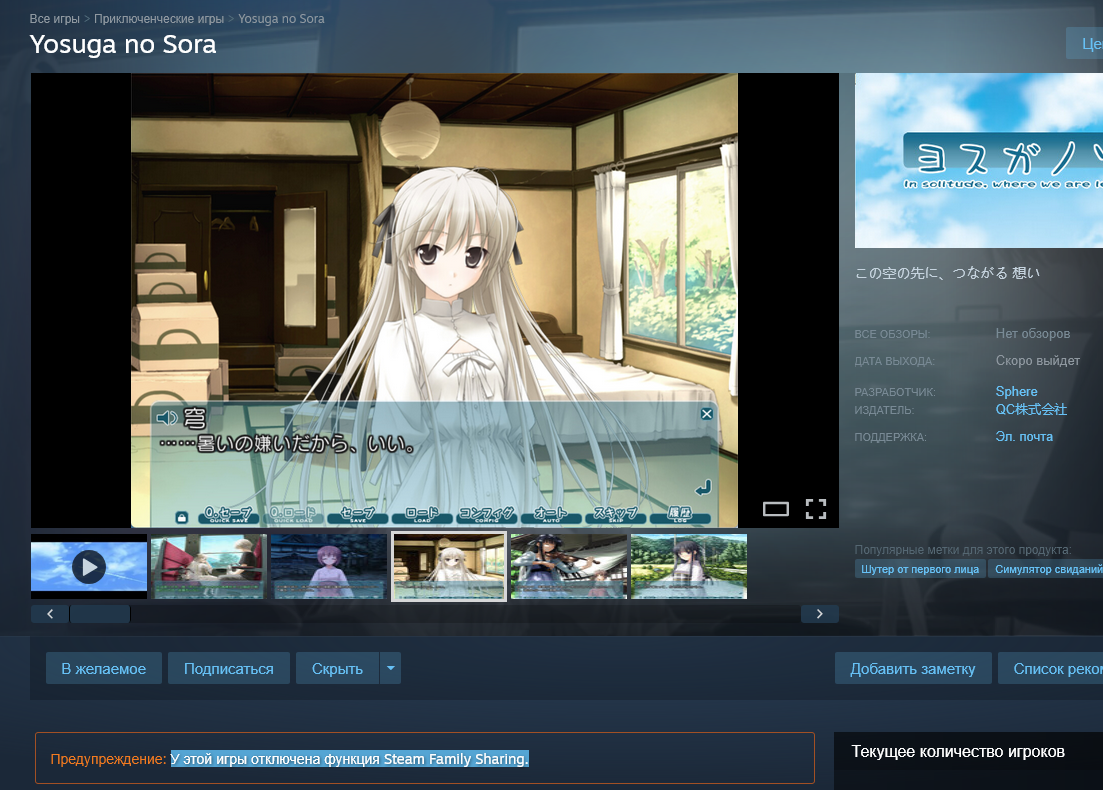Click the return arrow icon in dialogue box
Image resolution: width=1103 pixels, height=790 pixels.
tap(703, 487)
